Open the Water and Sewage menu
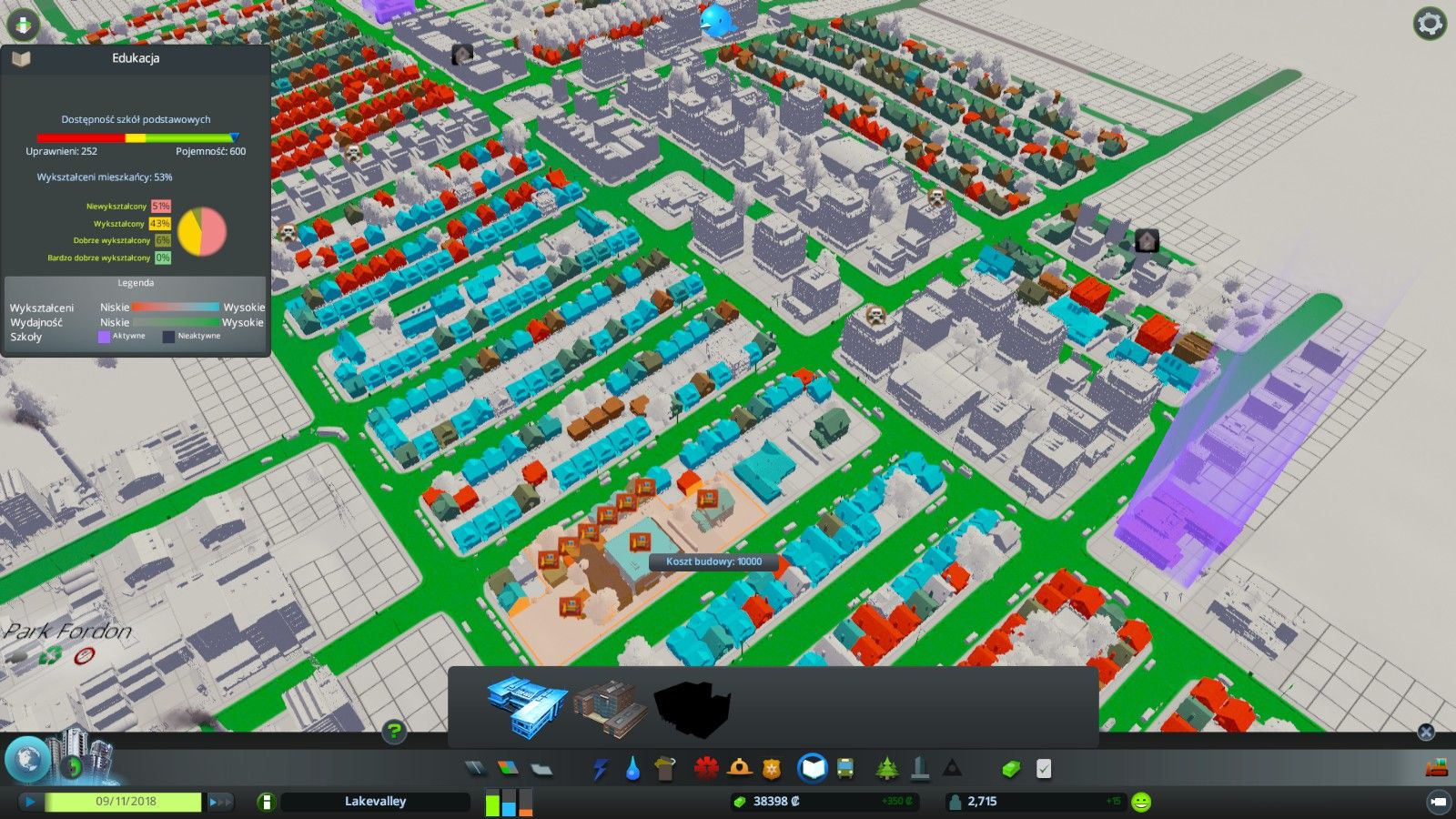The width and height of the screenshot is (1456, 819). (632, 769)
